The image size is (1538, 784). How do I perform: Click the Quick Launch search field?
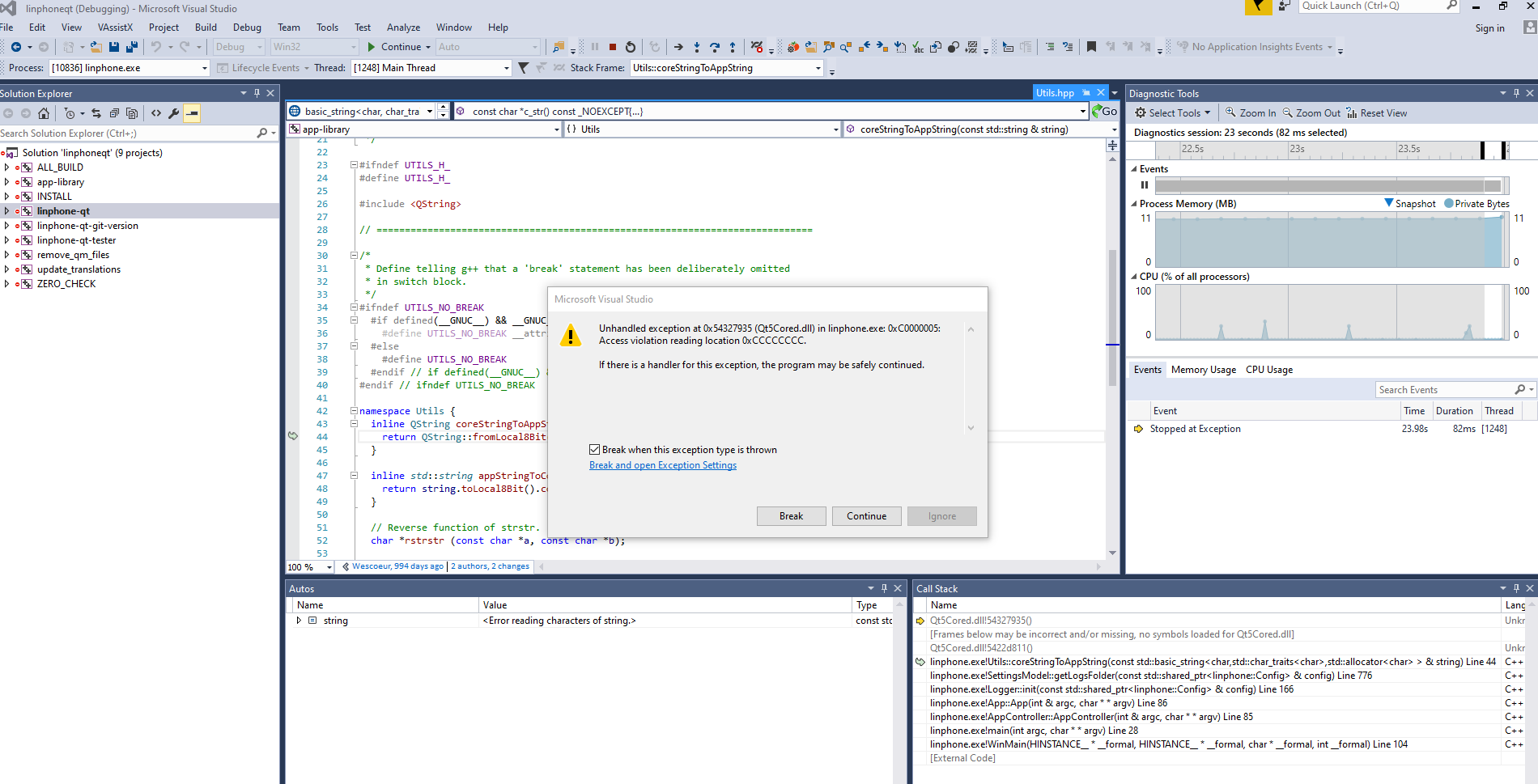(x=1379, y=6)
